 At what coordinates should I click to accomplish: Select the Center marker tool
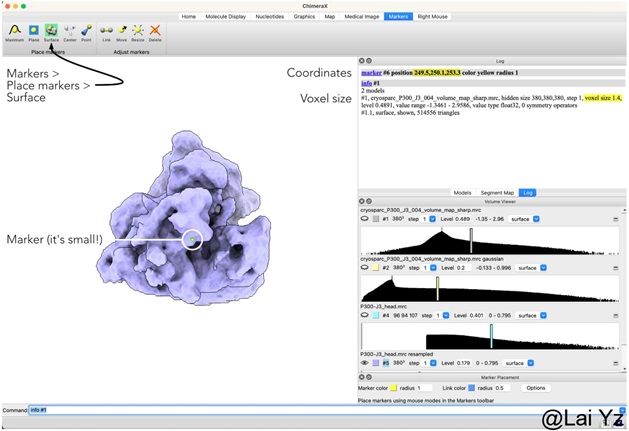(x=70, y=33)
